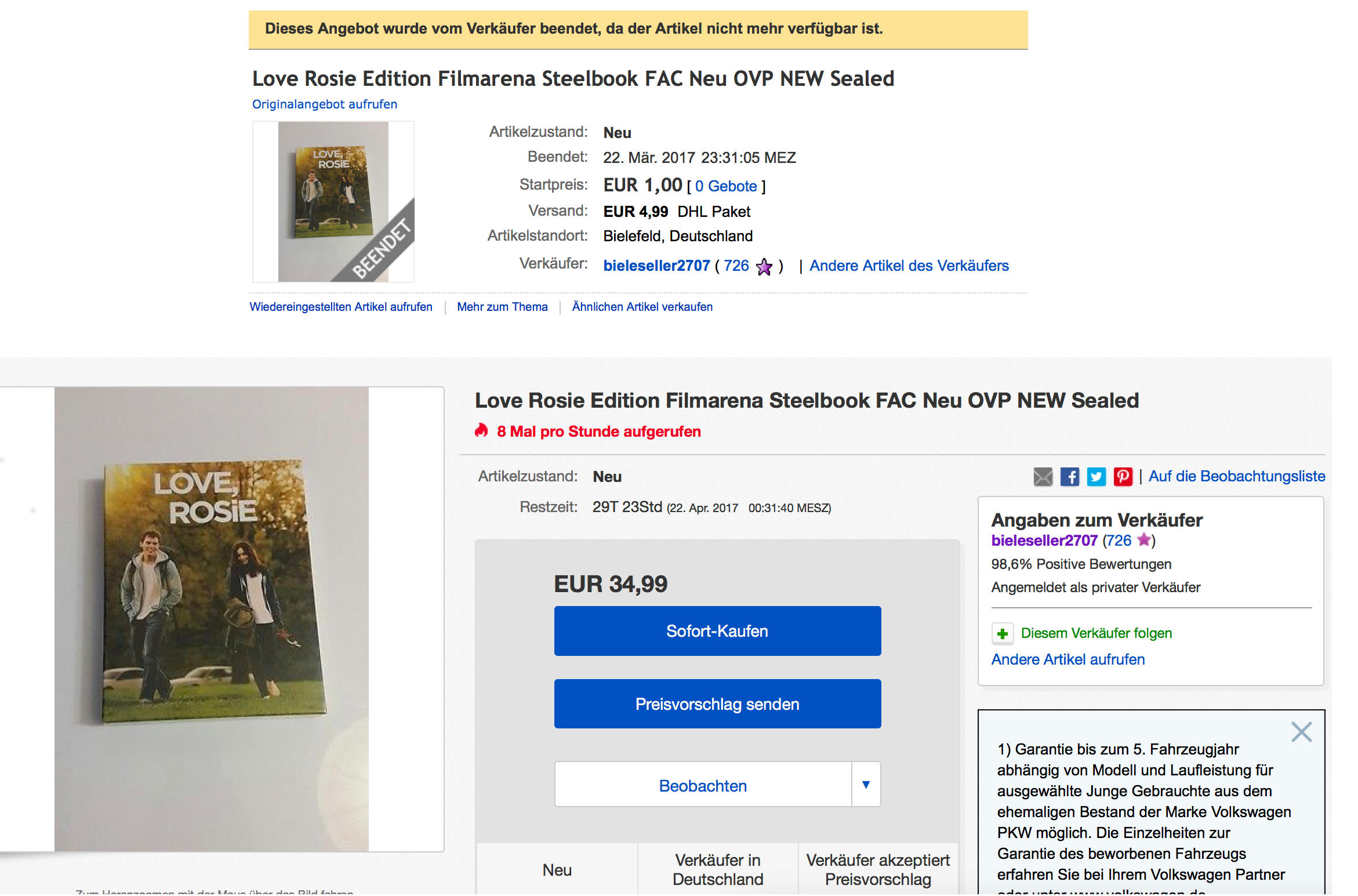Click the green plus follow-seller icon

[1003, 633]
